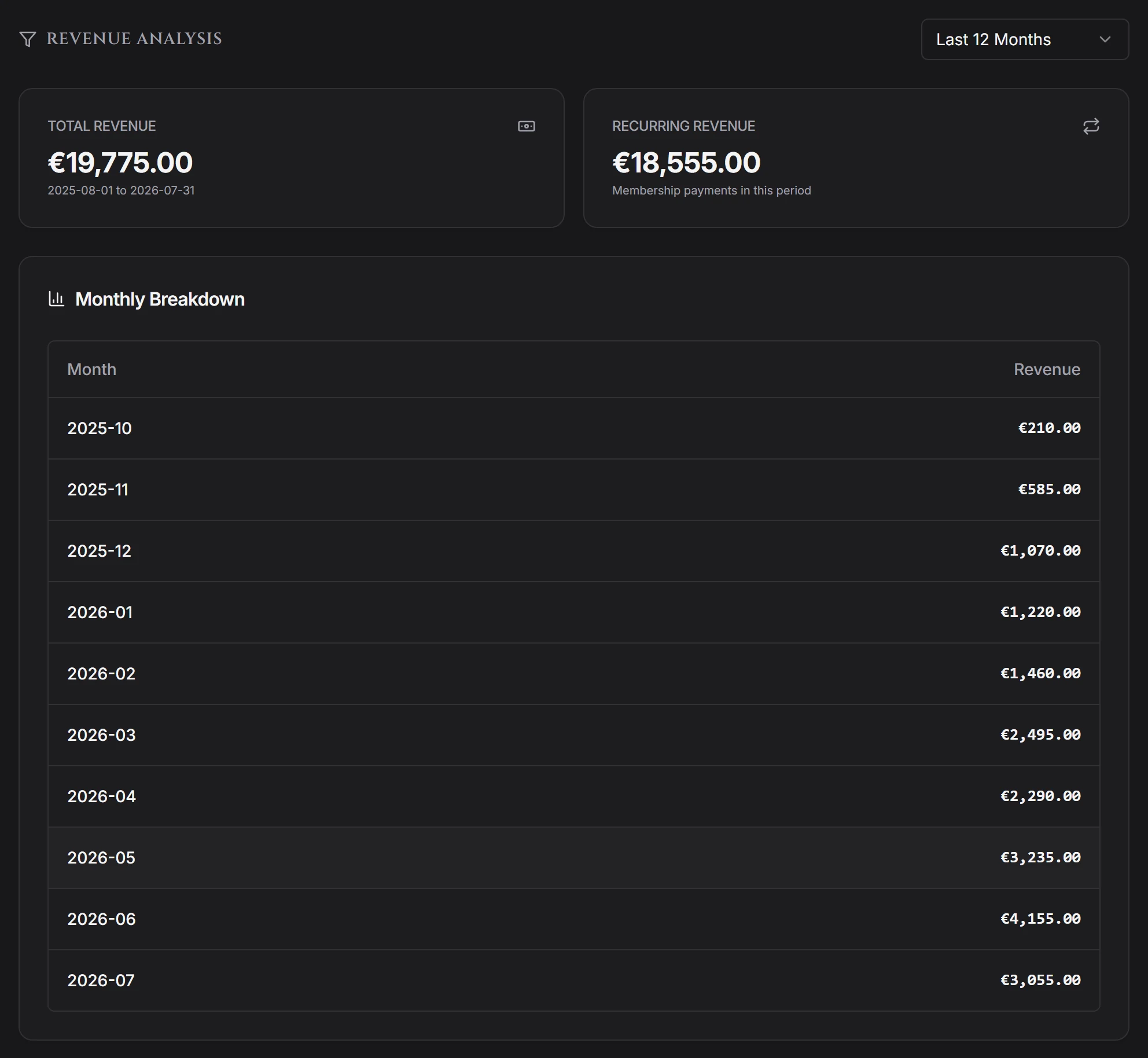
Task: Click the Revenue column header
Action: tap(1047, 369)
